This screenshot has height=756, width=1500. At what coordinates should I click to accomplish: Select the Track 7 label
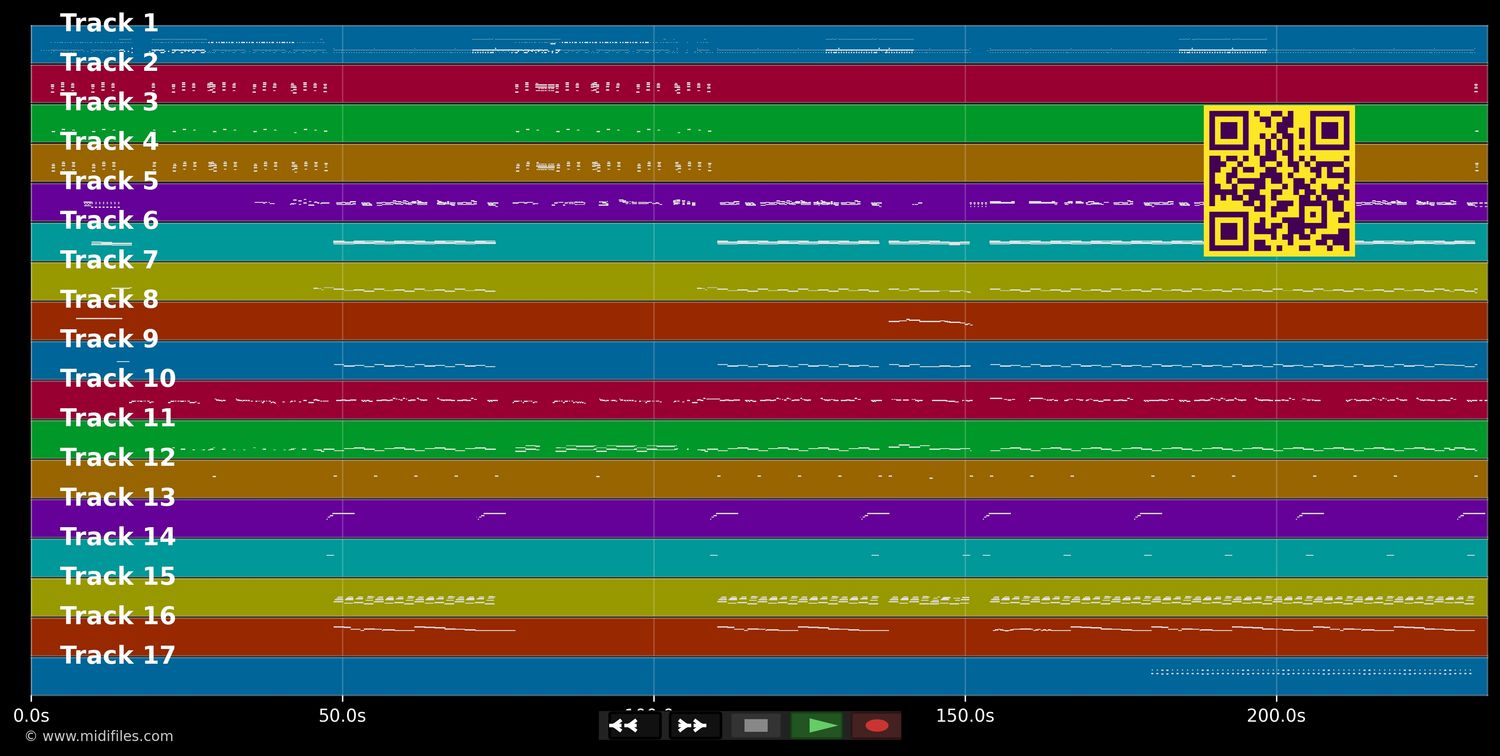click(109, 261)
